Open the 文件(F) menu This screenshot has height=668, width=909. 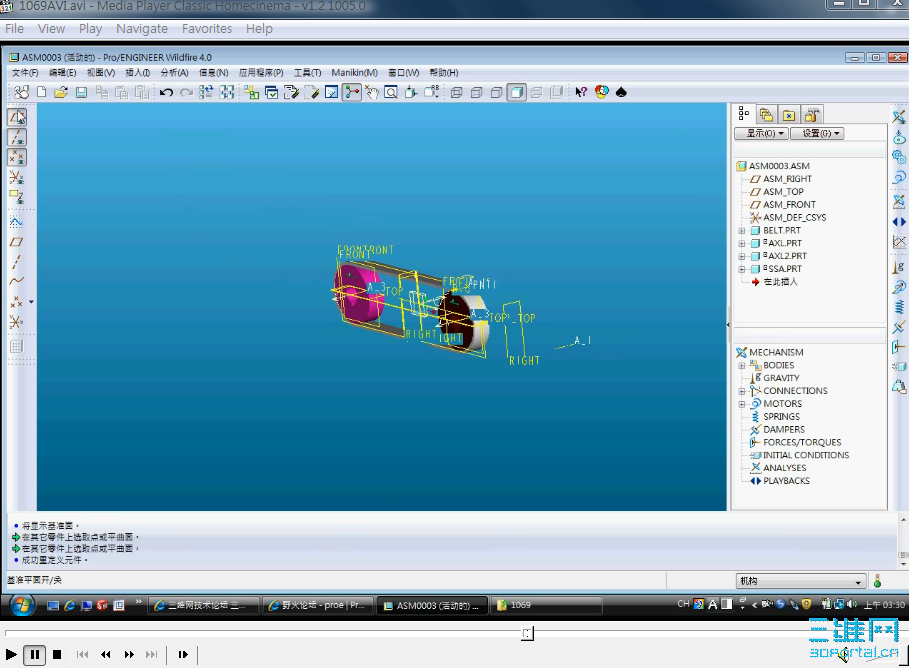(x=25, y=72)
